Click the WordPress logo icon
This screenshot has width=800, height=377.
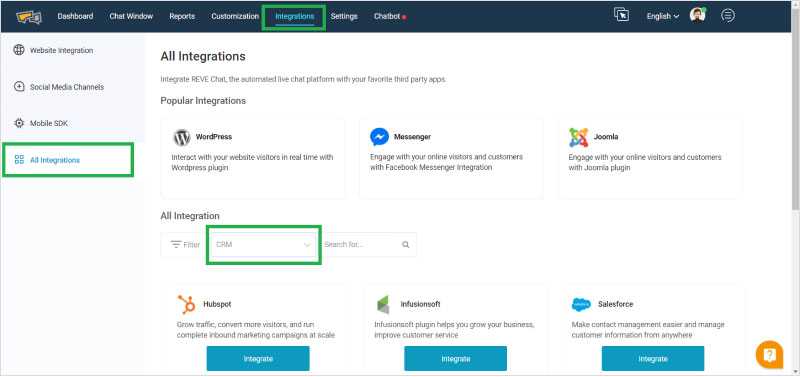tap(182, 137)
